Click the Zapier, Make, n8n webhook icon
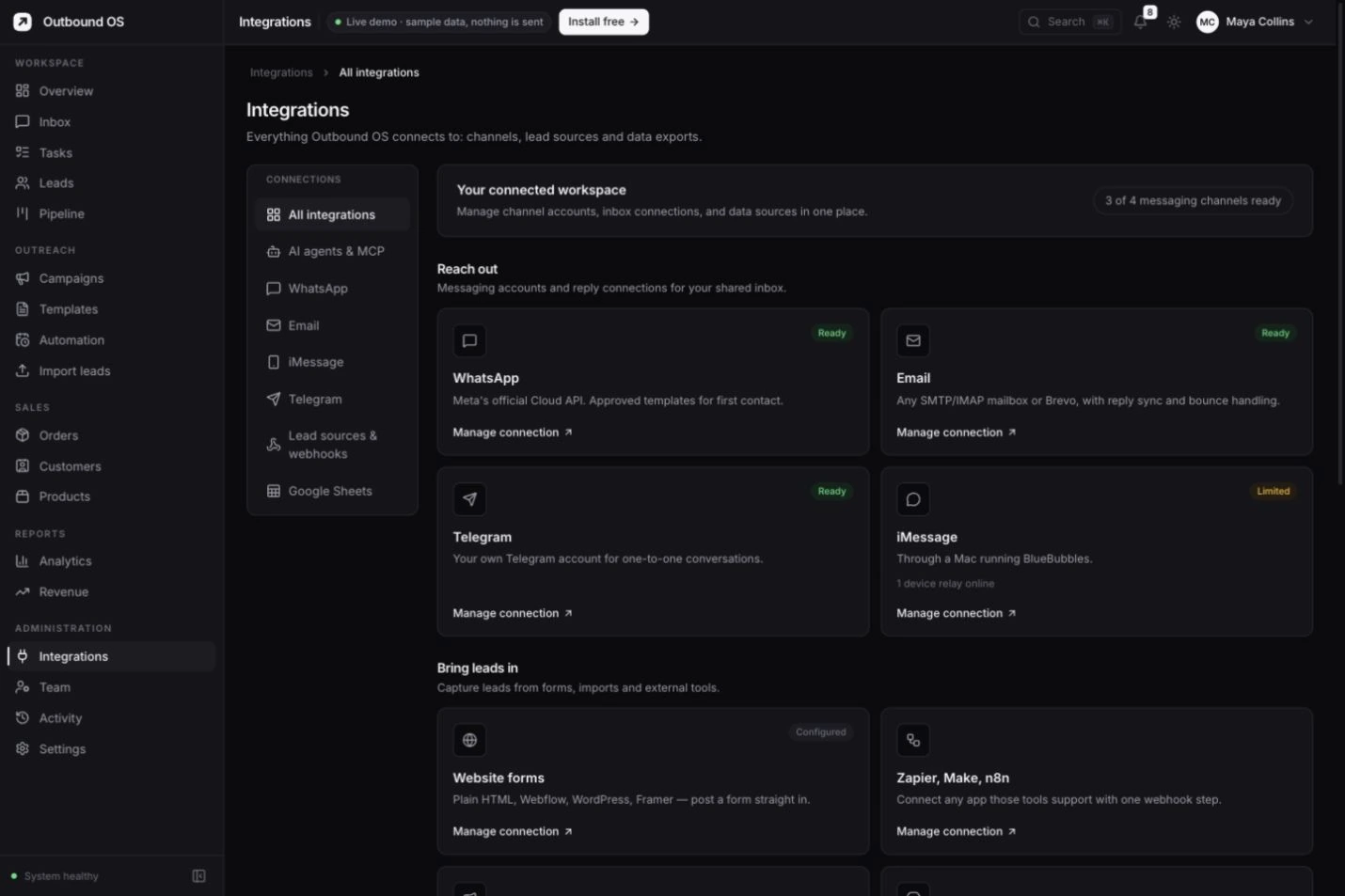Viewport: 1345px width, 896px height. (913, 740)
